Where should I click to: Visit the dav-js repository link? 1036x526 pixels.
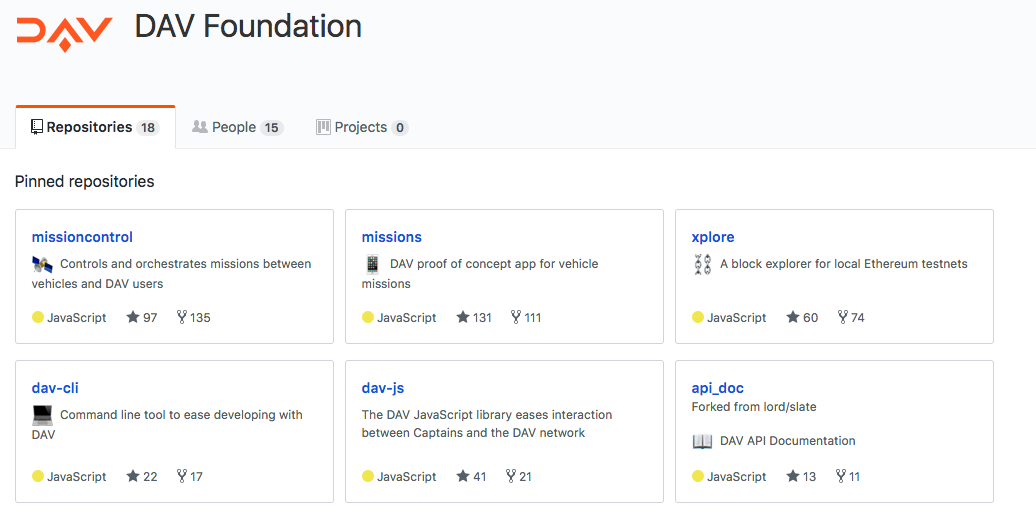383,388
